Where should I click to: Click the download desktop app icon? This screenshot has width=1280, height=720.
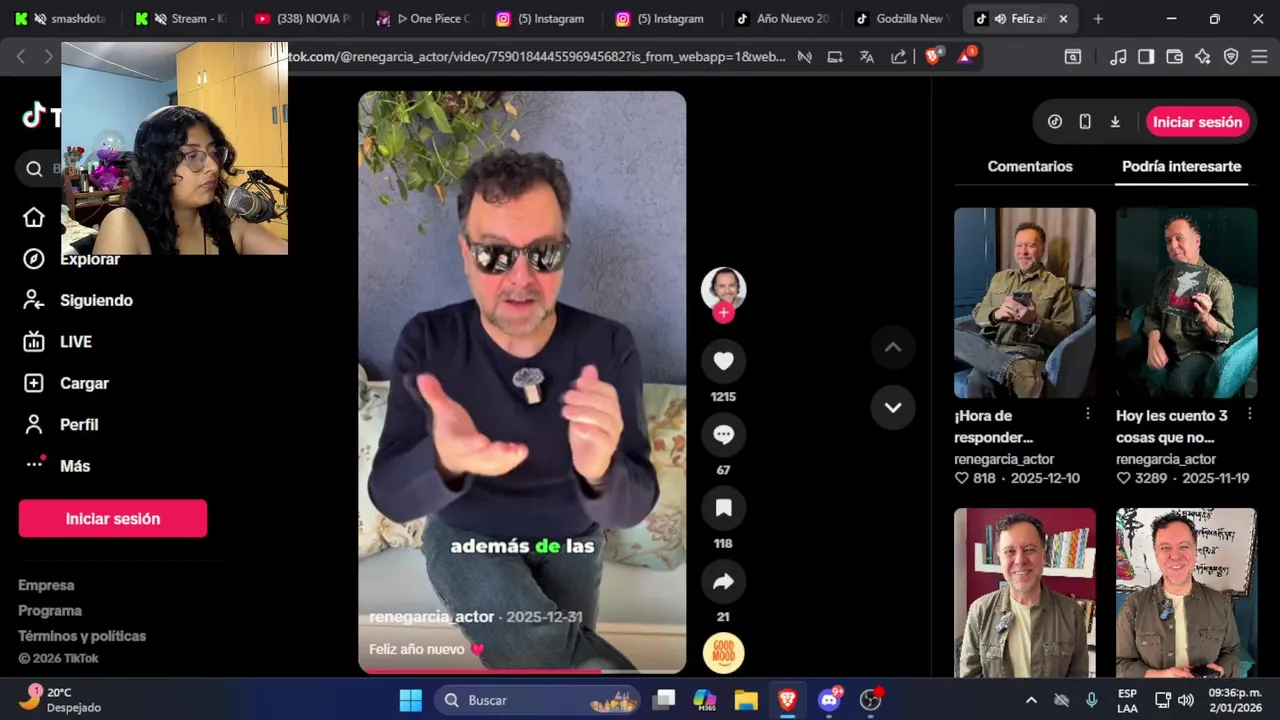tap(1115, 122)
